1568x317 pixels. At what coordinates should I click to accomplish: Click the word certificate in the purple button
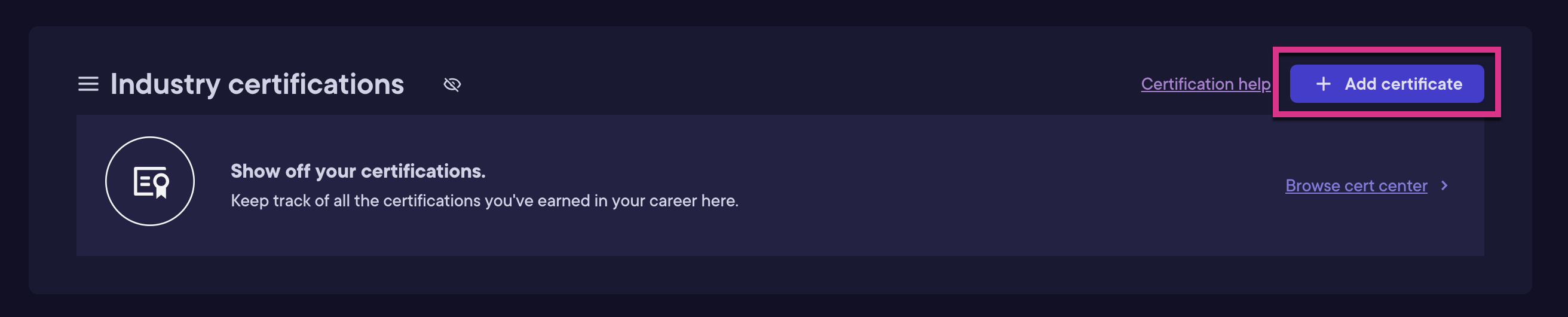coord(1422,84)
